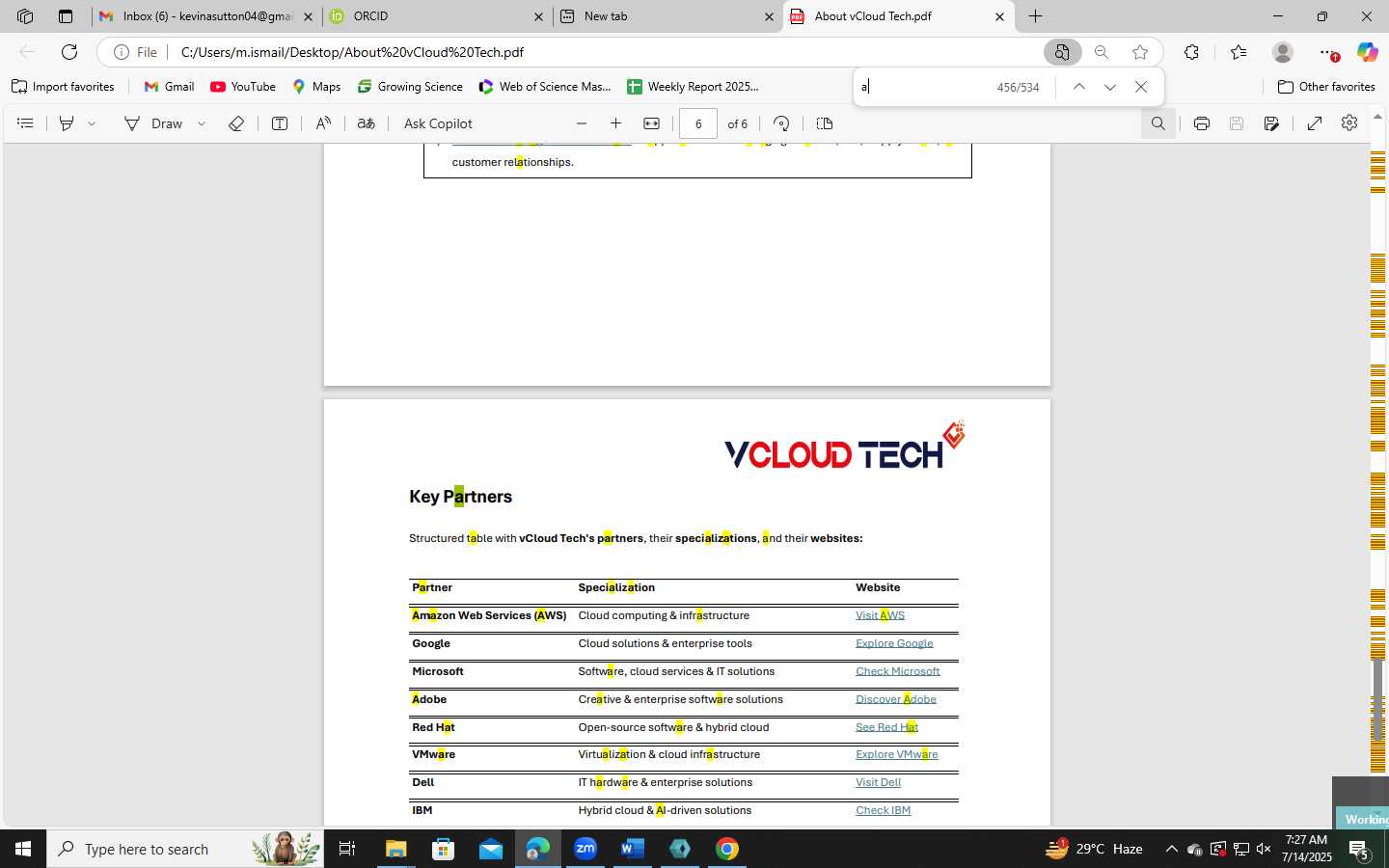Select the Highlight tool
Viewport: 1389px width, 868px height.
pyautogui.click(x=67, y=123)
